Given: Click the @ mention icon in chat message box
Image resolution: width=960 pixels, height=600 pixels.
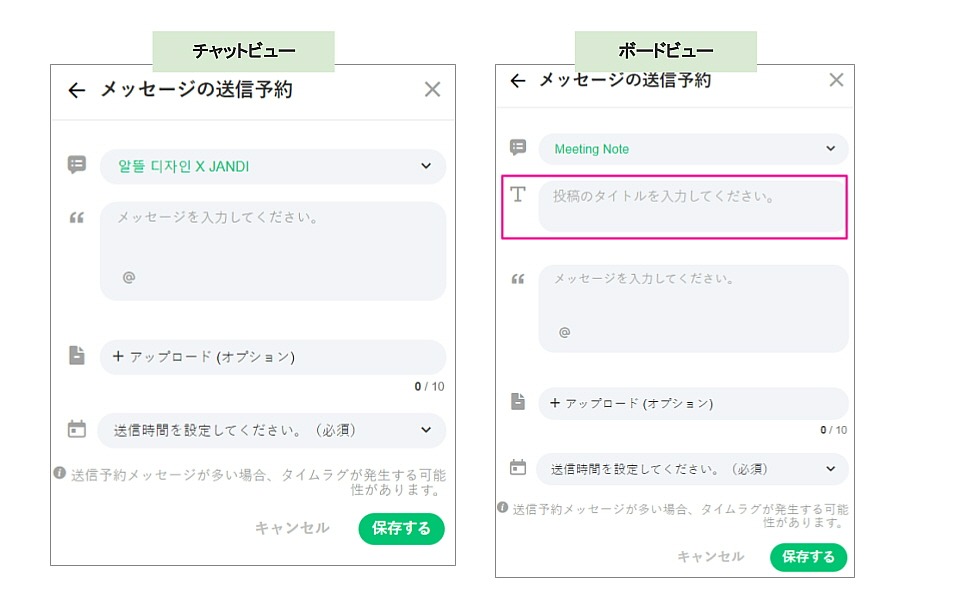Looking at the screenshot, I should point(129,277).
